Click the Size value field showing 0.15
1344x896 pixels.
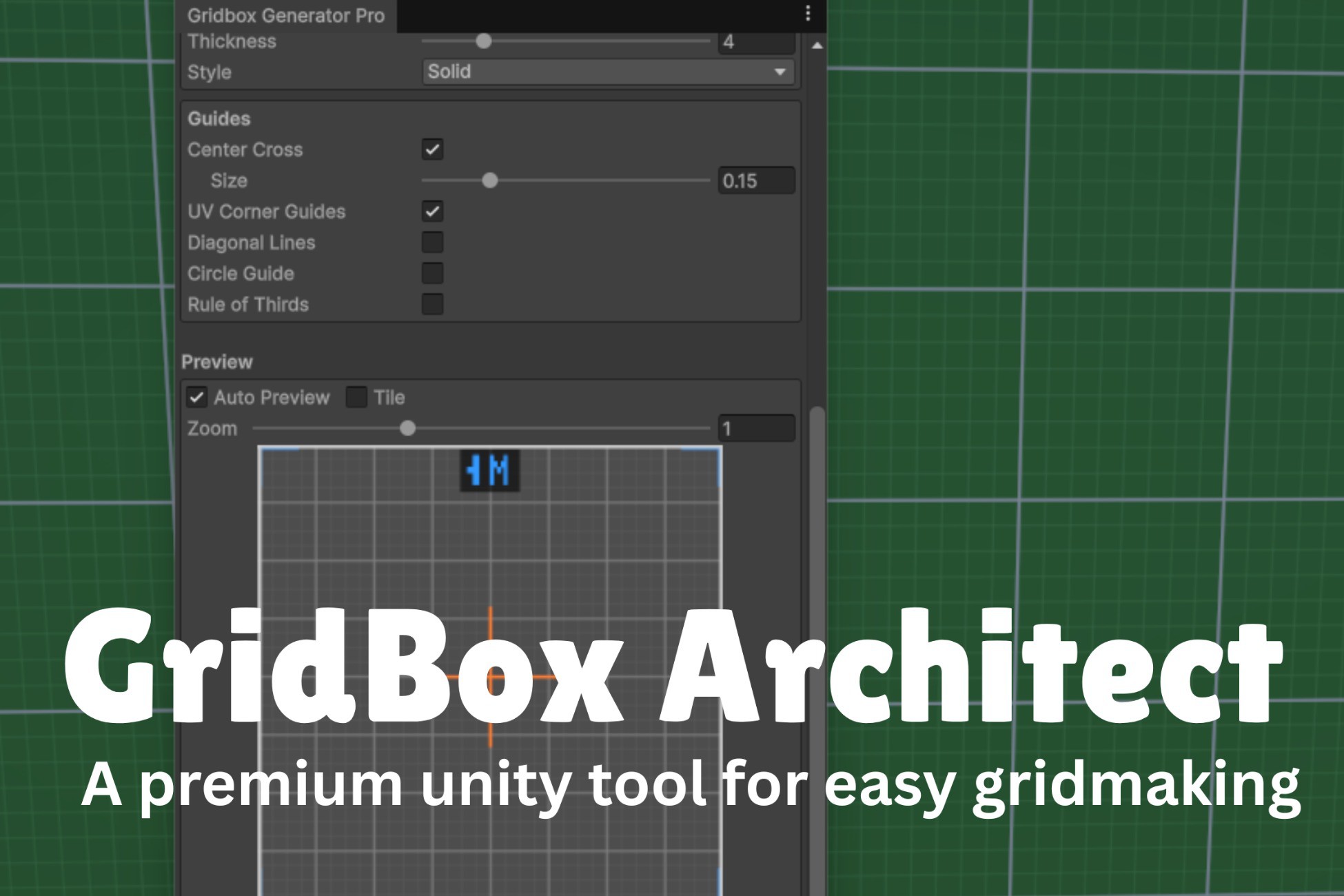tap(756, 181)
